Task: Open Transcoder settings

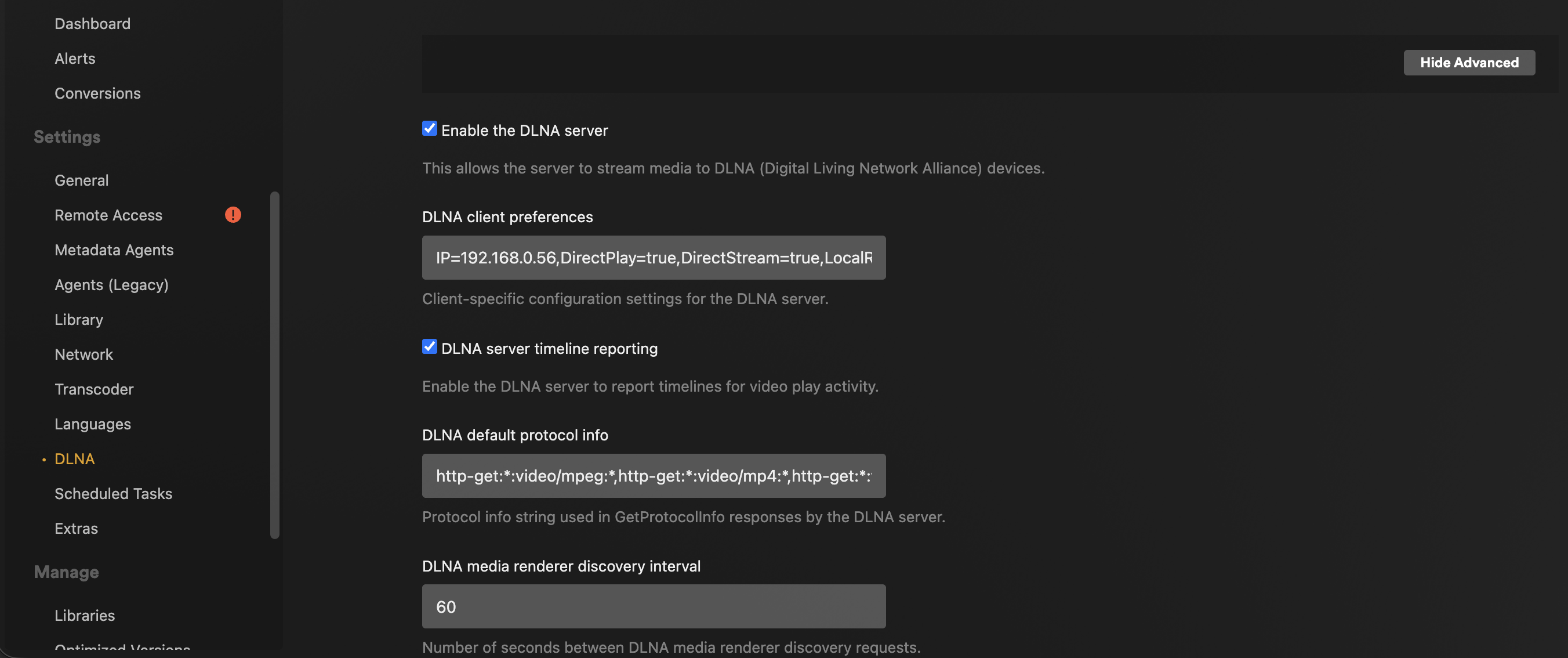Action: tap(94, 389)
